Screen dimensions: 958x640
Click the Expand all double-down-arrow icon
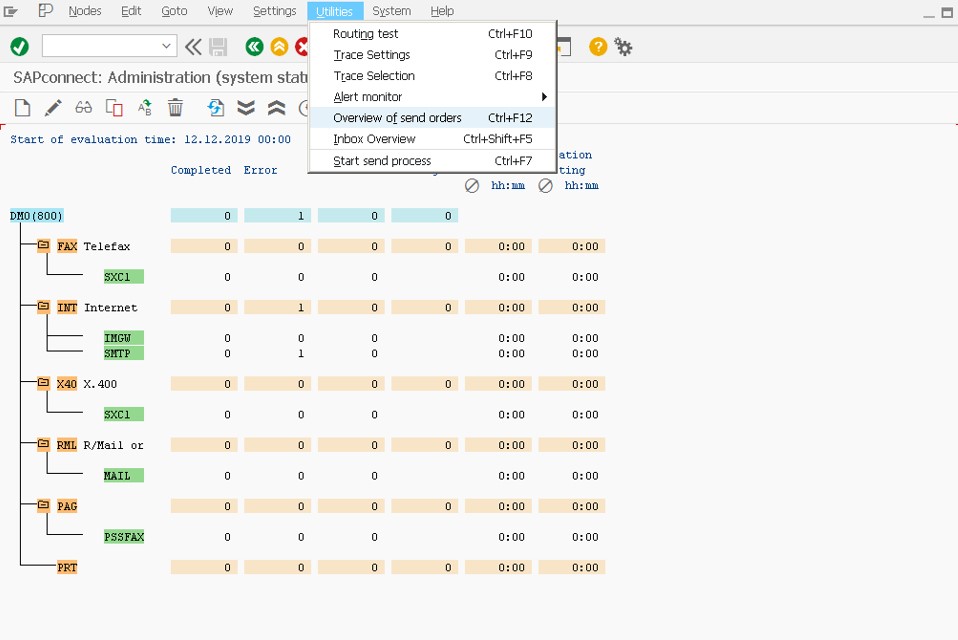pyautogui.click(x=246, y=108)
